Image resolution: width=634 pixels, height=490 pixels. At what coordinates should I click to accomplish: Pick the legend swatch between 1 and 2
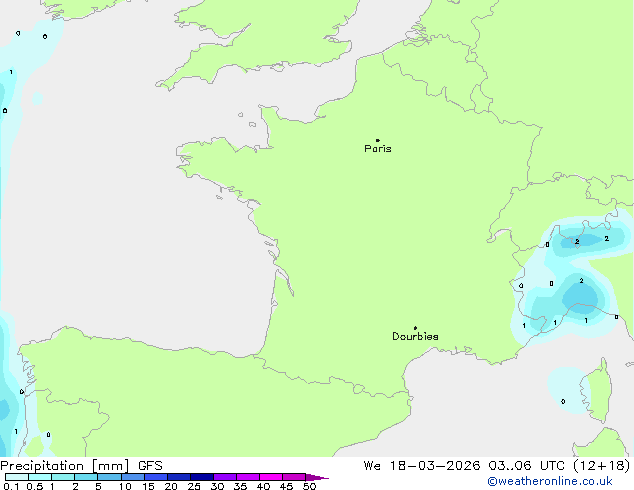pos(63,477)
